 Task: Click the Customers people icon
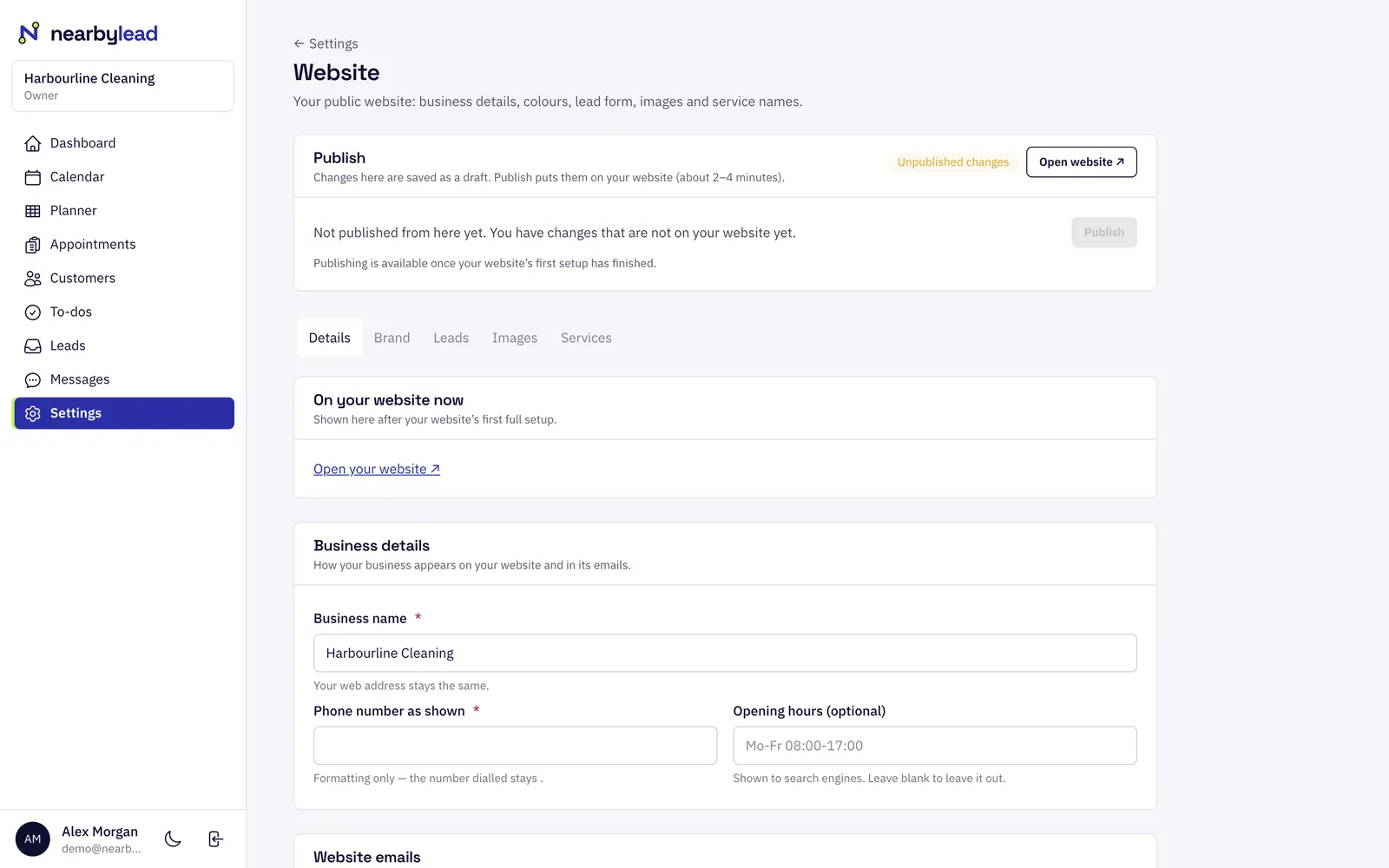point(33,279)
